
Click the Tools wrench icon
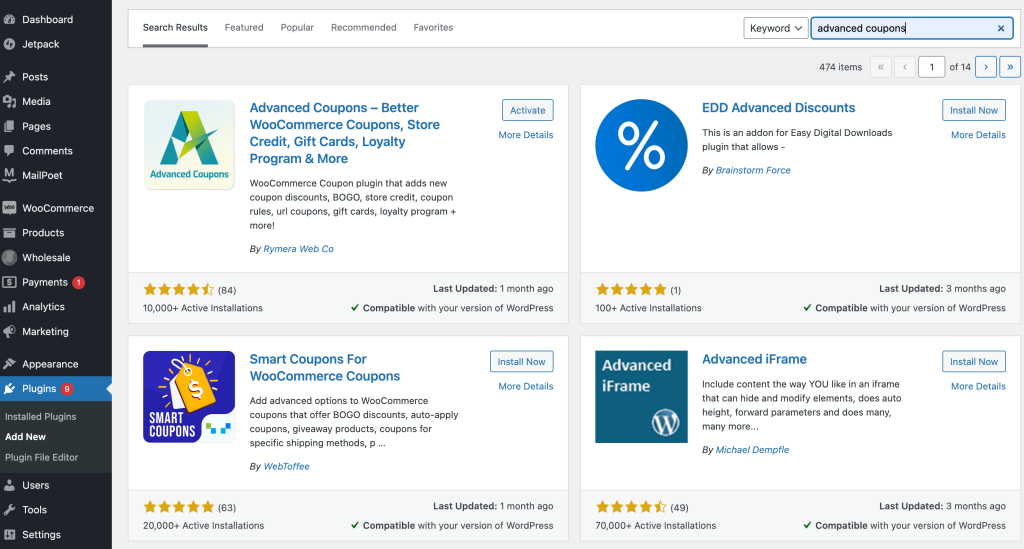[x=9, y=510]
